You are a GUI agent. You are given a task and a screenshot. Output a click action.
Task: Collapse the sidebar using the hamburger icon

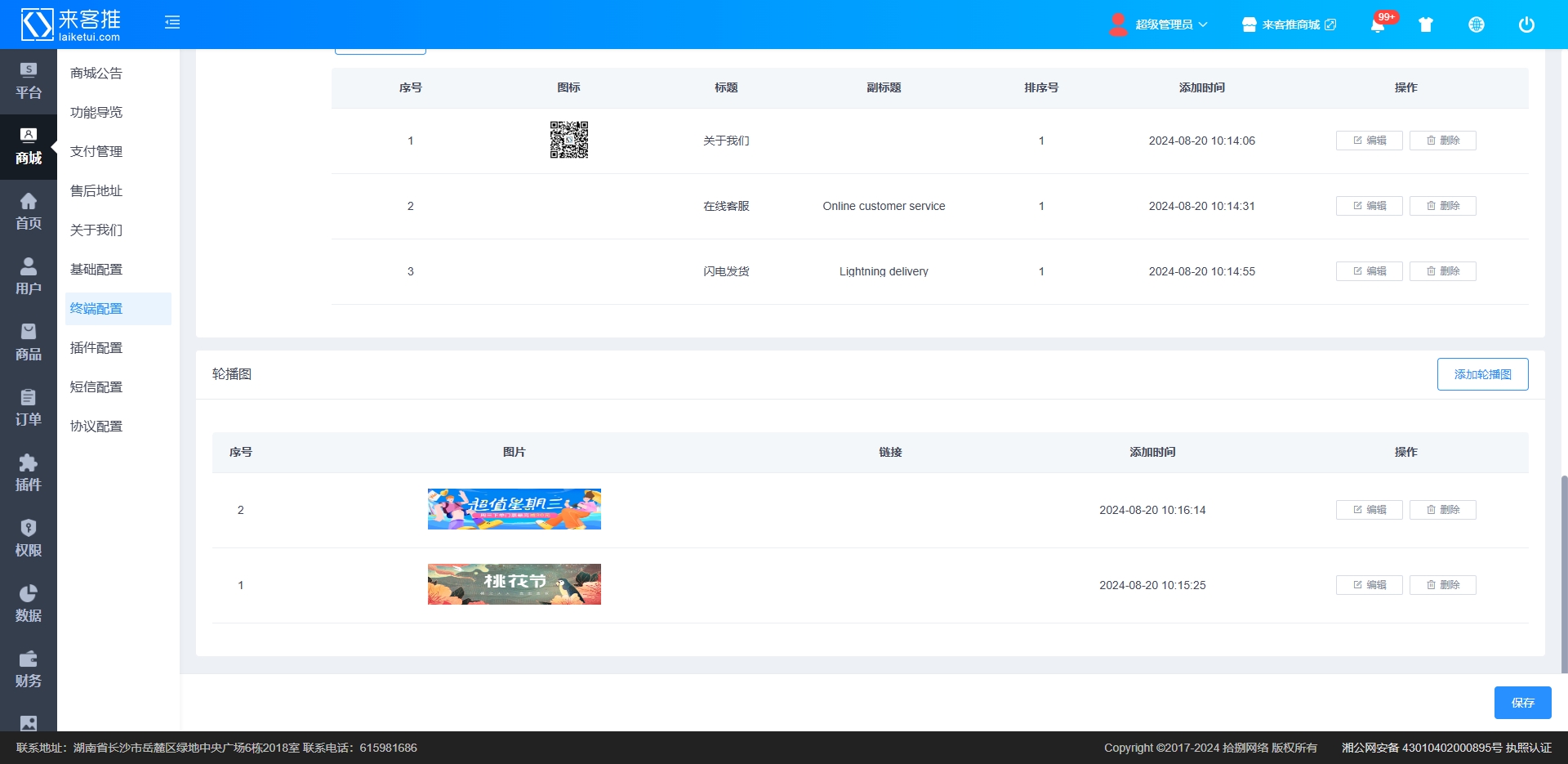coord(172,23)
